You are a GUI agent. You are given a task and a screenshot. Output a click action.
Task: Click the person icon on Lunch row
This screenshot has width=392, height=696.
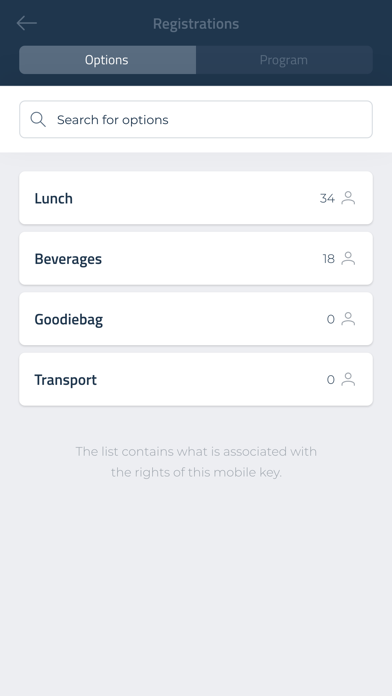pos(348,198)
